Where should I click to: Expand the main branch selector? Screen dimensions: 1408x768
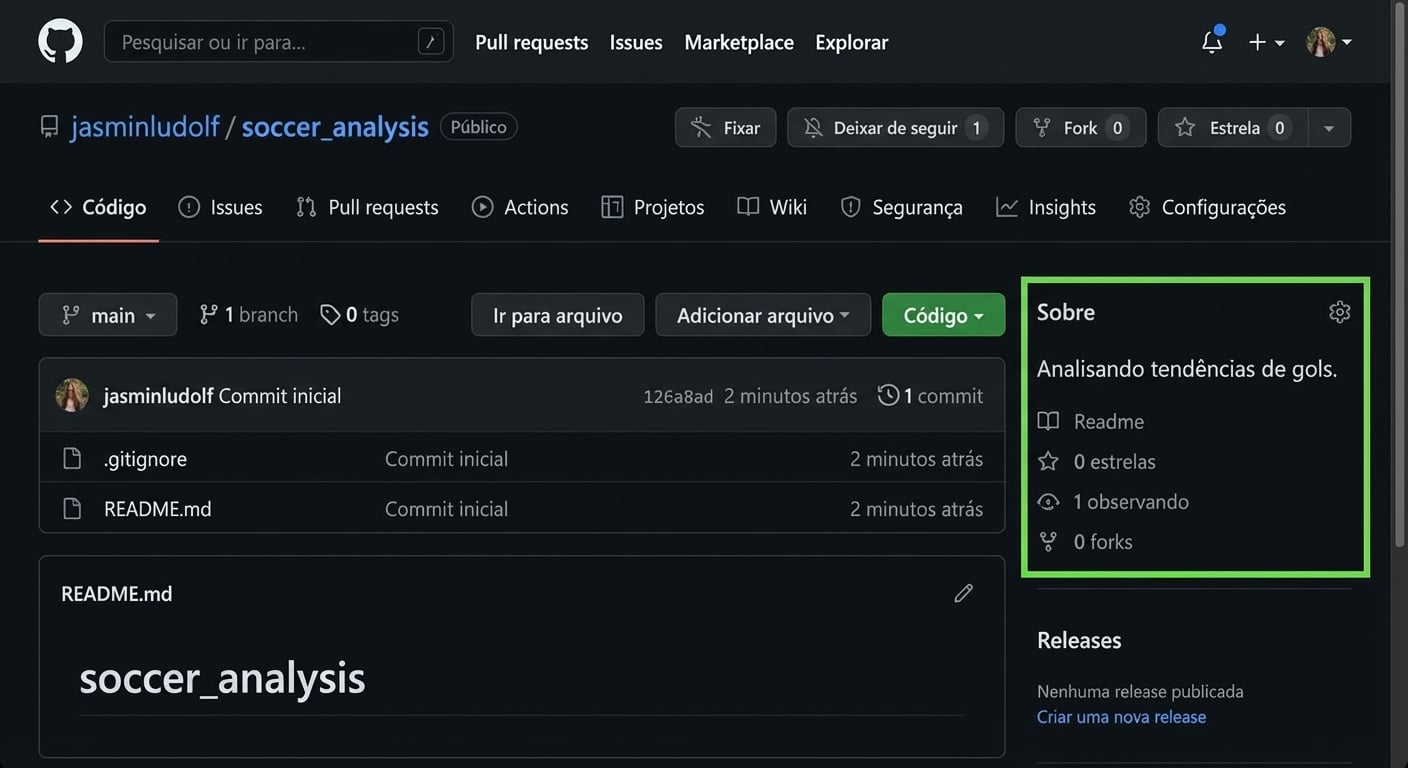coord(108,315)
